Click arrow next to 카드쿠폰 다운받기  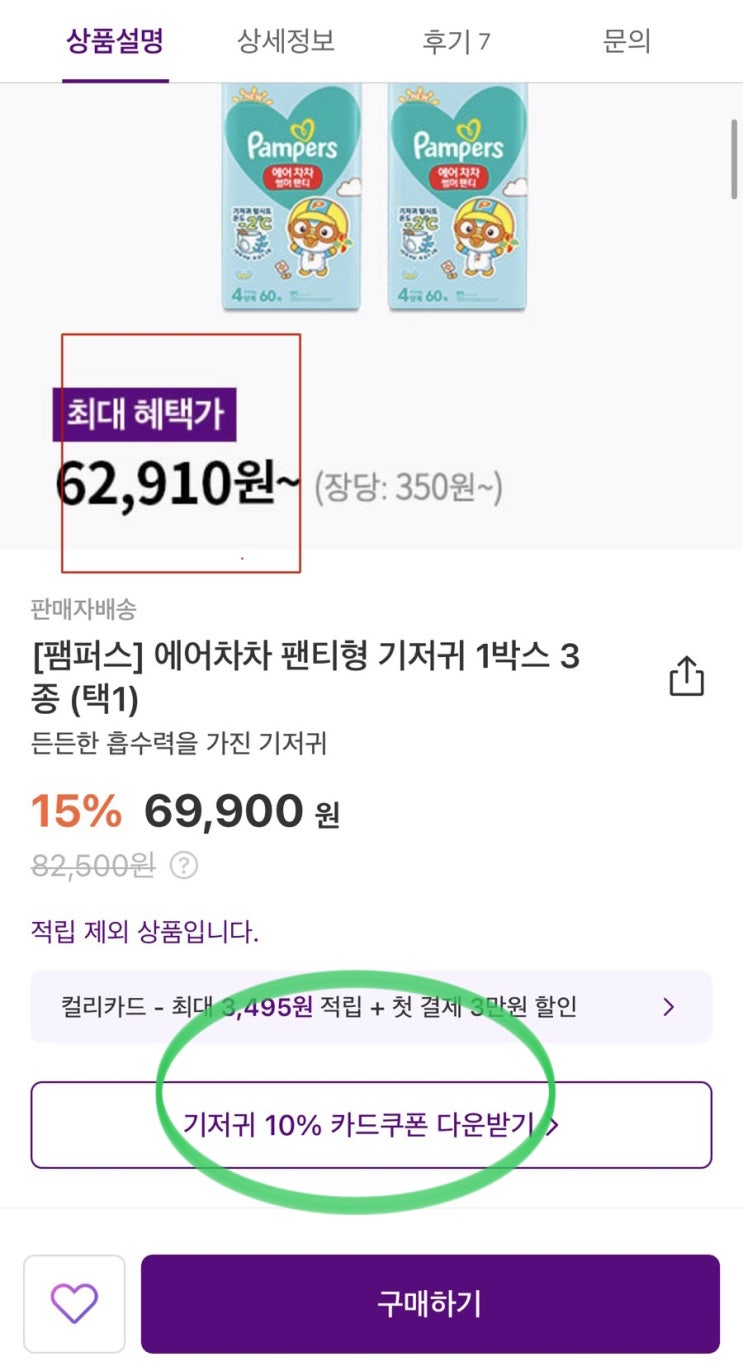[x=555, y=1126]
